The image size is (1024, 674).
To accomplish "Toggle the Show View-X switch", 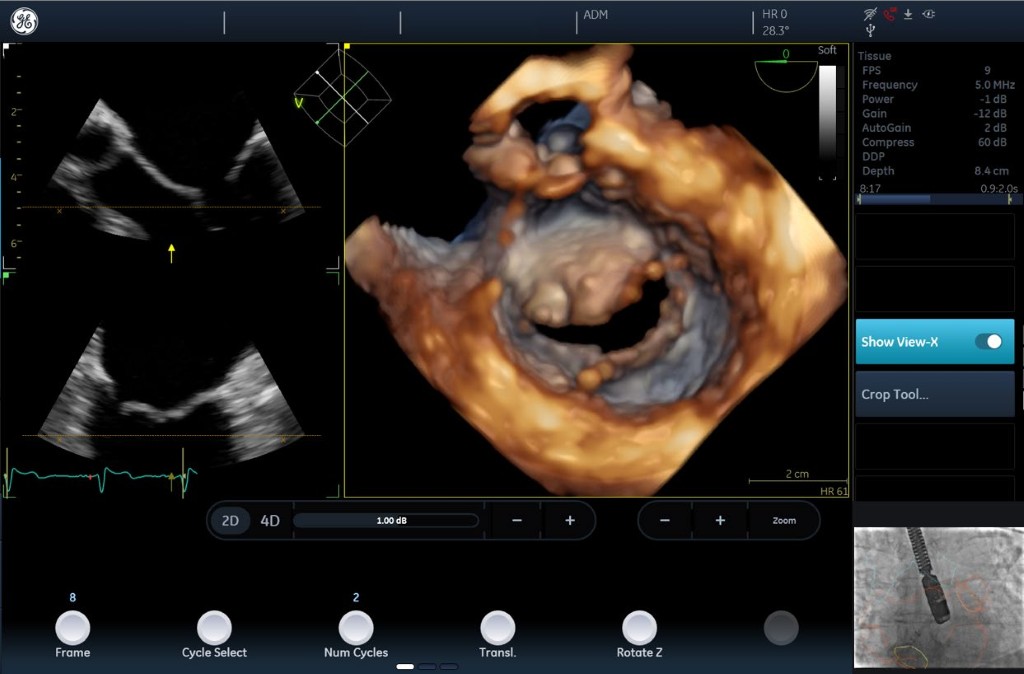I will coord(988,342).
